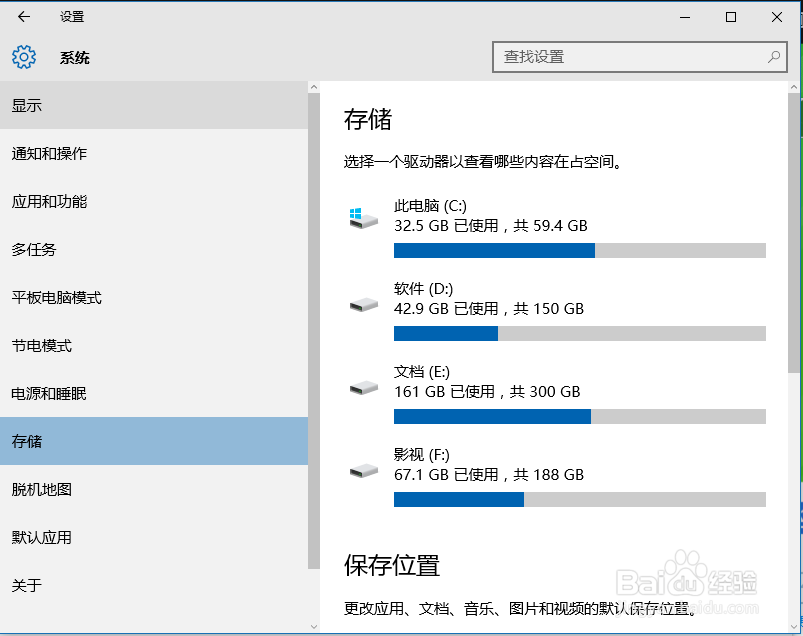
Task: Type in the 查找设置 search box
Action: 630,57
